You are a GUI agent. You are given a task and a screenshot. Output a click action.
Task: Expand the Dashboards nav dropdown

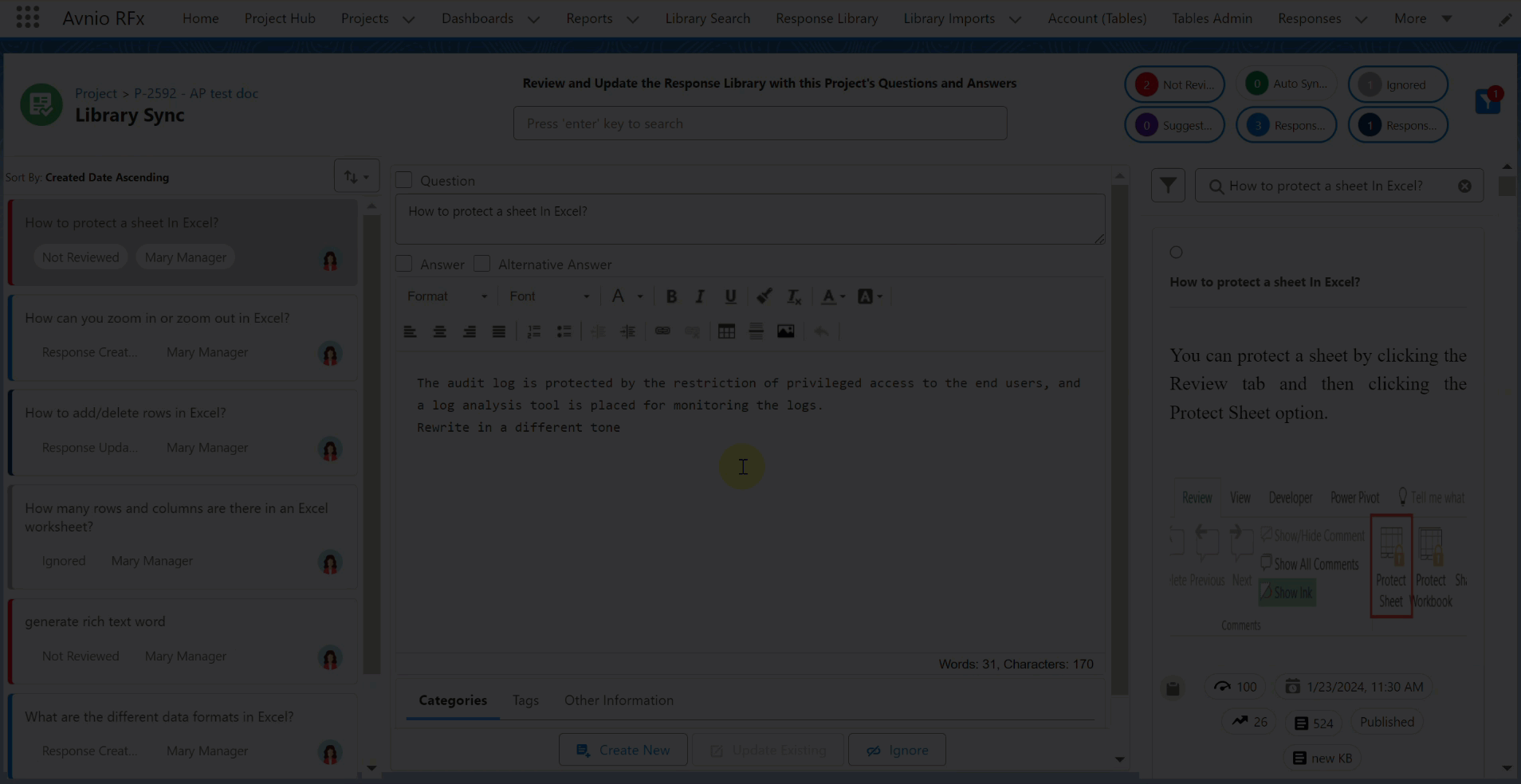(533, 19)
